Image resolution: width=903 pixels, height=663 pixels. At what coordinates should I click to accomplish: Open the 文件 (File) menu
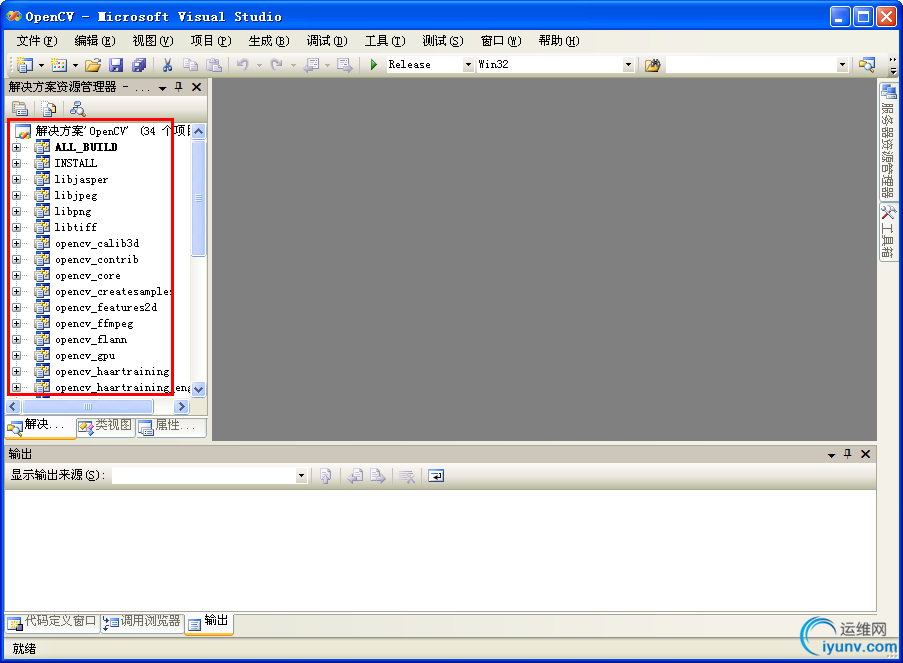(37, 41)
